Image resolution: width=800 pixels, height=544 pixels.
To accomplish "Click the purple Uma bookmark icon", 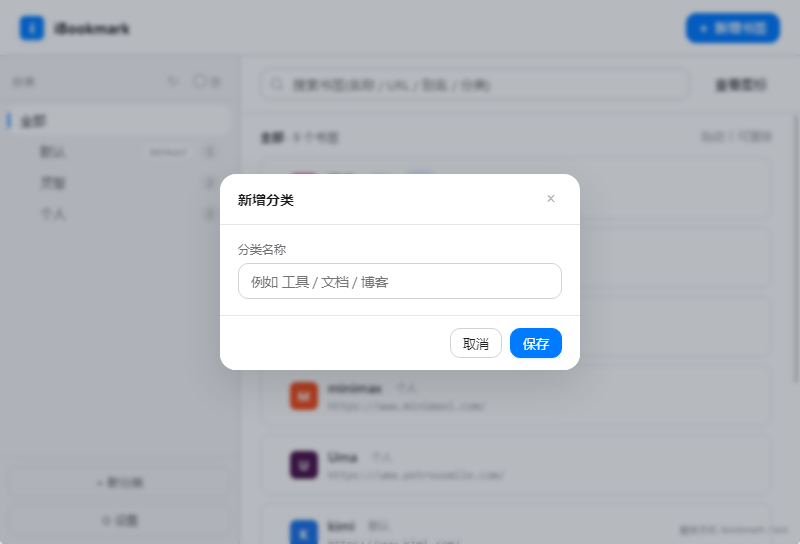I will (x=304, y=465).
